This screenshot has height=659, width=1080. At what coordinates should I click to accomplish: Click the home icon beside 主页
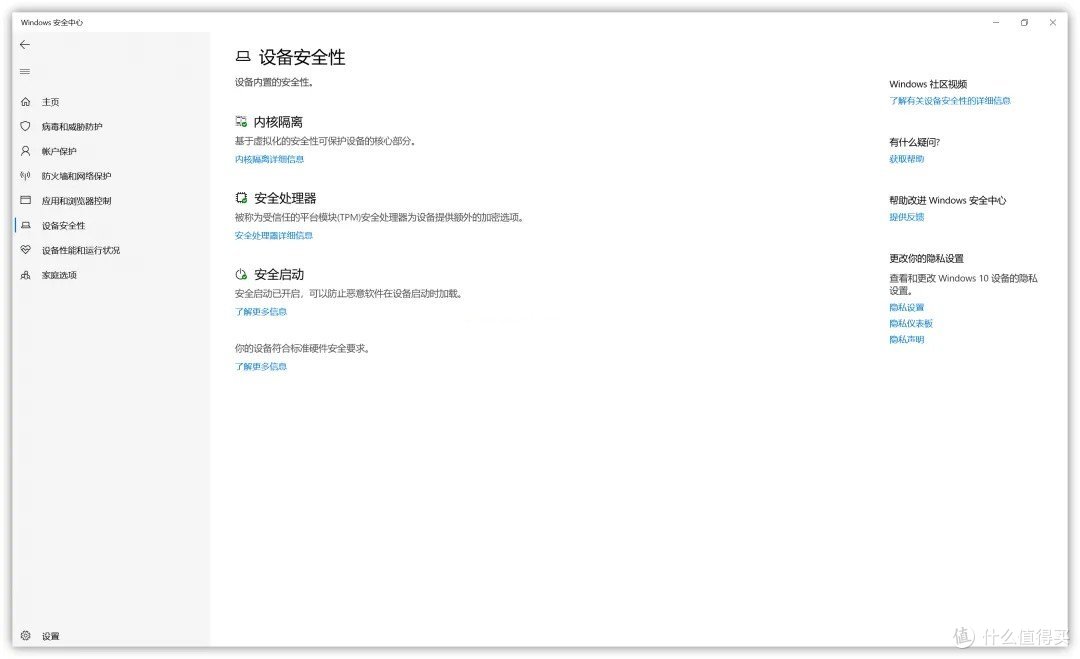tap(25, 102)
